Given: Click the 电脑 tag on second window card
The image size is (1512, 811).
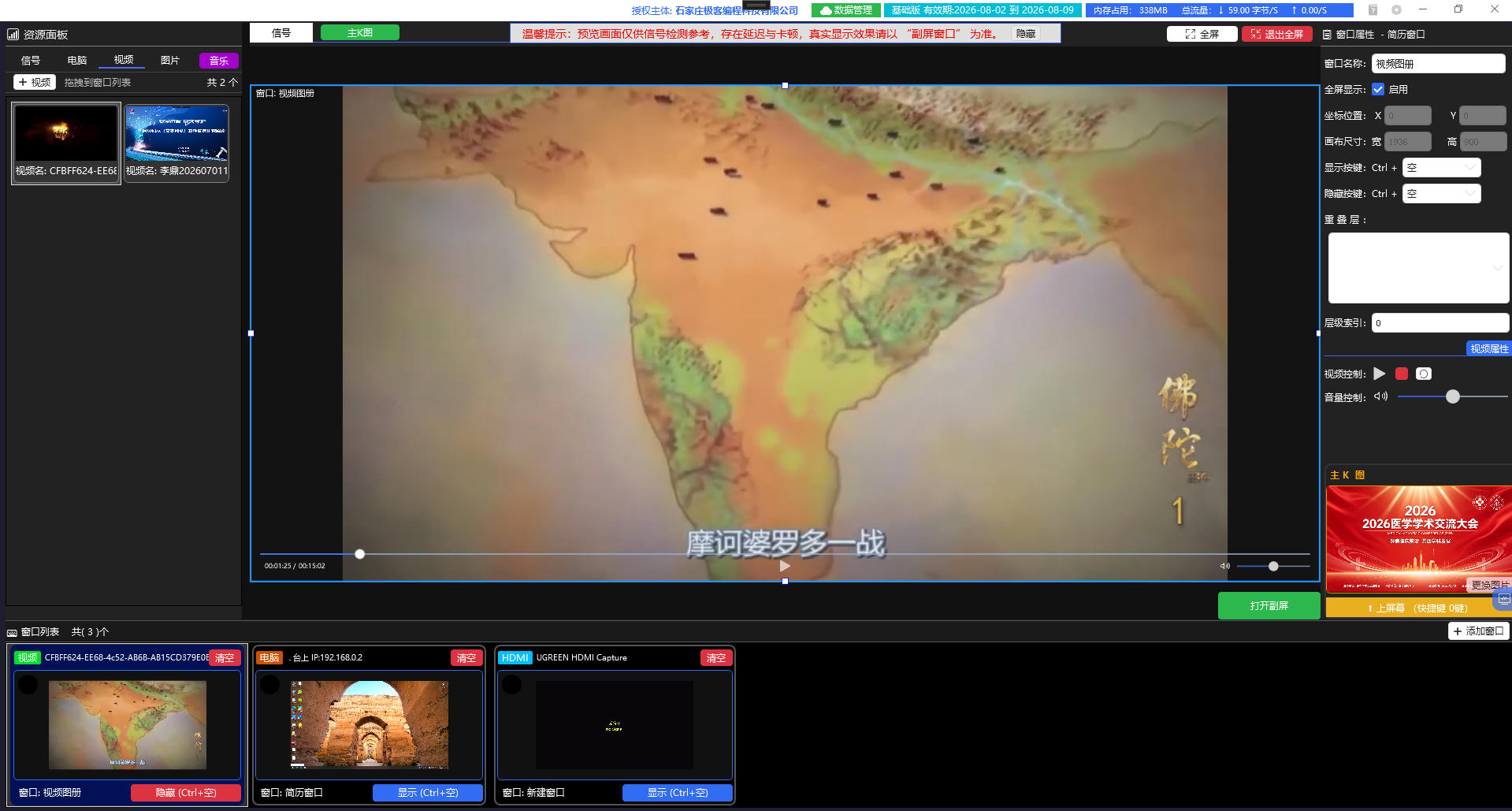Looking at the screenshot, I should [269, 657].
